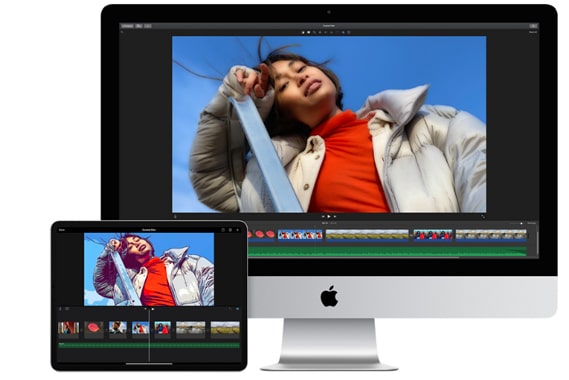The image size is (569, 380).
Task: Open the share button at iMac top right
Action: [x=533, y=26]
